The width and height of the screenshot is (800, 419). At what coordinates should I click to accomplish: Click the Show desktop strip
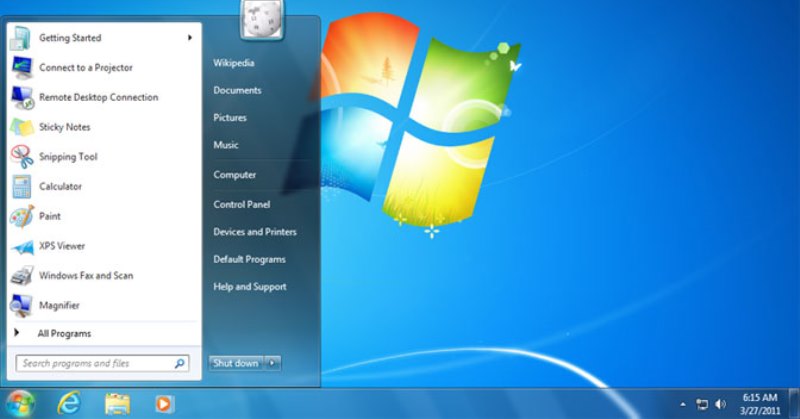tap(794, 404)
